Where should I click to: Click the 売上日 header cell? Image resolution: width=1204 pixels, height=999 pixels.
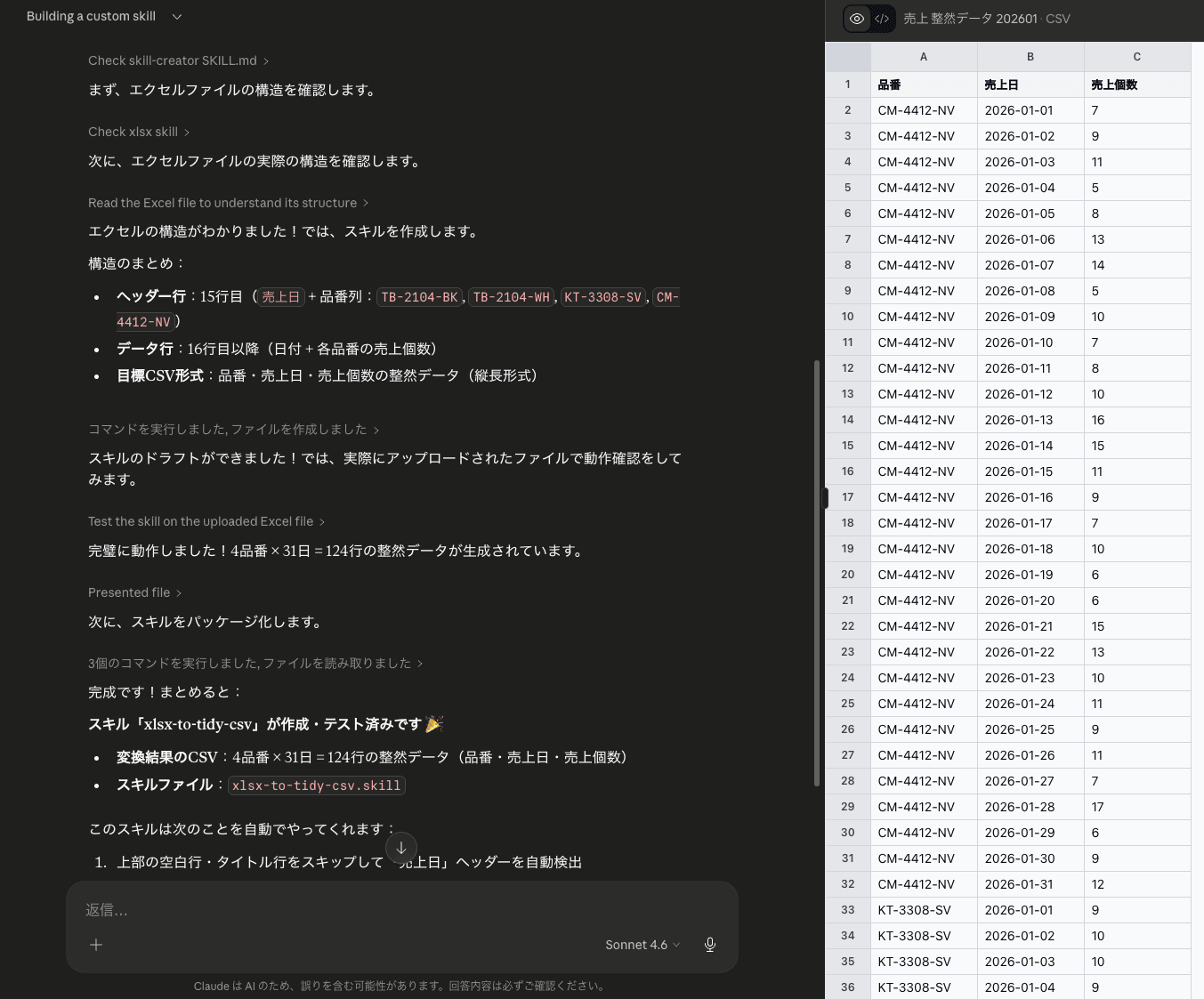[1030, 85]
